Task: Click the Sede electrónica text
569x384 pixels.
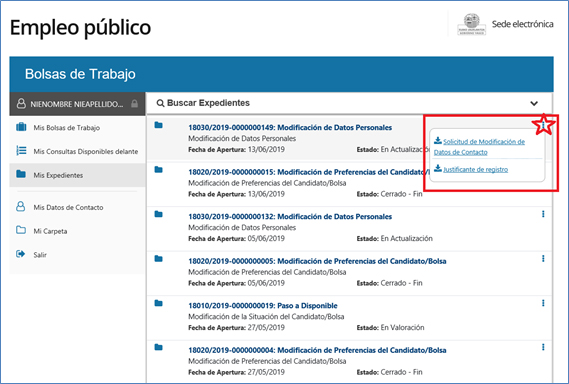Action: coord(523,24)
